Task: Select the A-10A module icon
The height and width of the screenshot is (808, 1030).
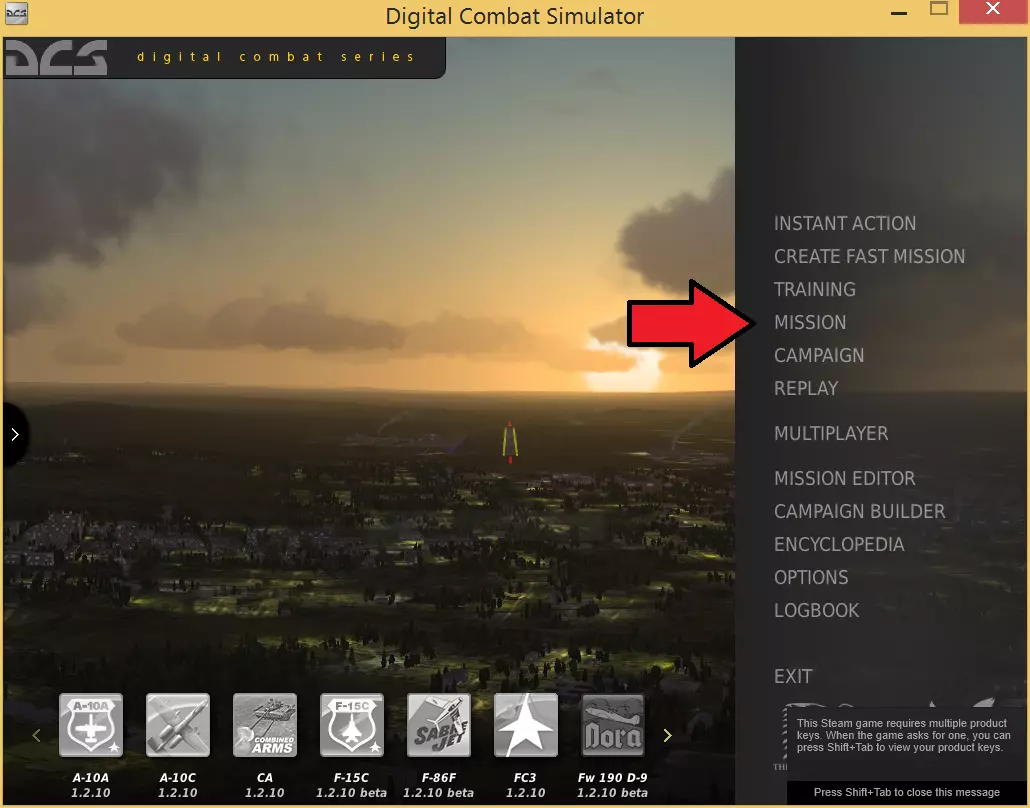Action: coord(91,725)
